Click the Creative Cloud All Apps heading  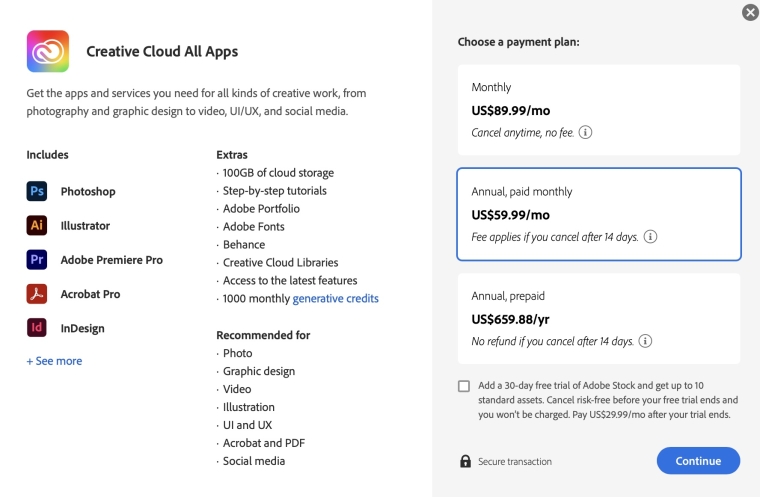point(162,51)
